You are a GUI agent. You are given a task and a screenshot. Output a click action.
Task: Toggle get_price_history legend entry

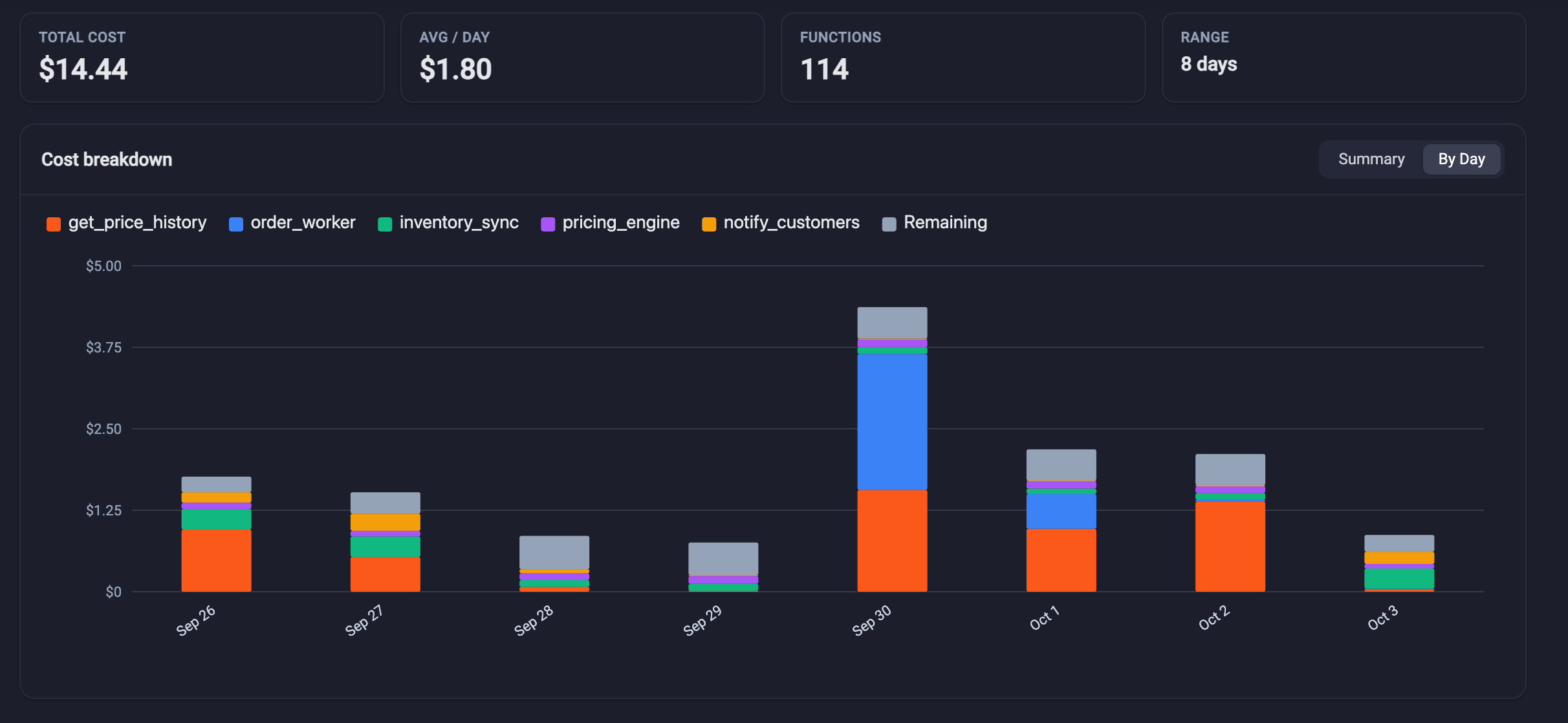pyautogui.click(x=127, y=223)
